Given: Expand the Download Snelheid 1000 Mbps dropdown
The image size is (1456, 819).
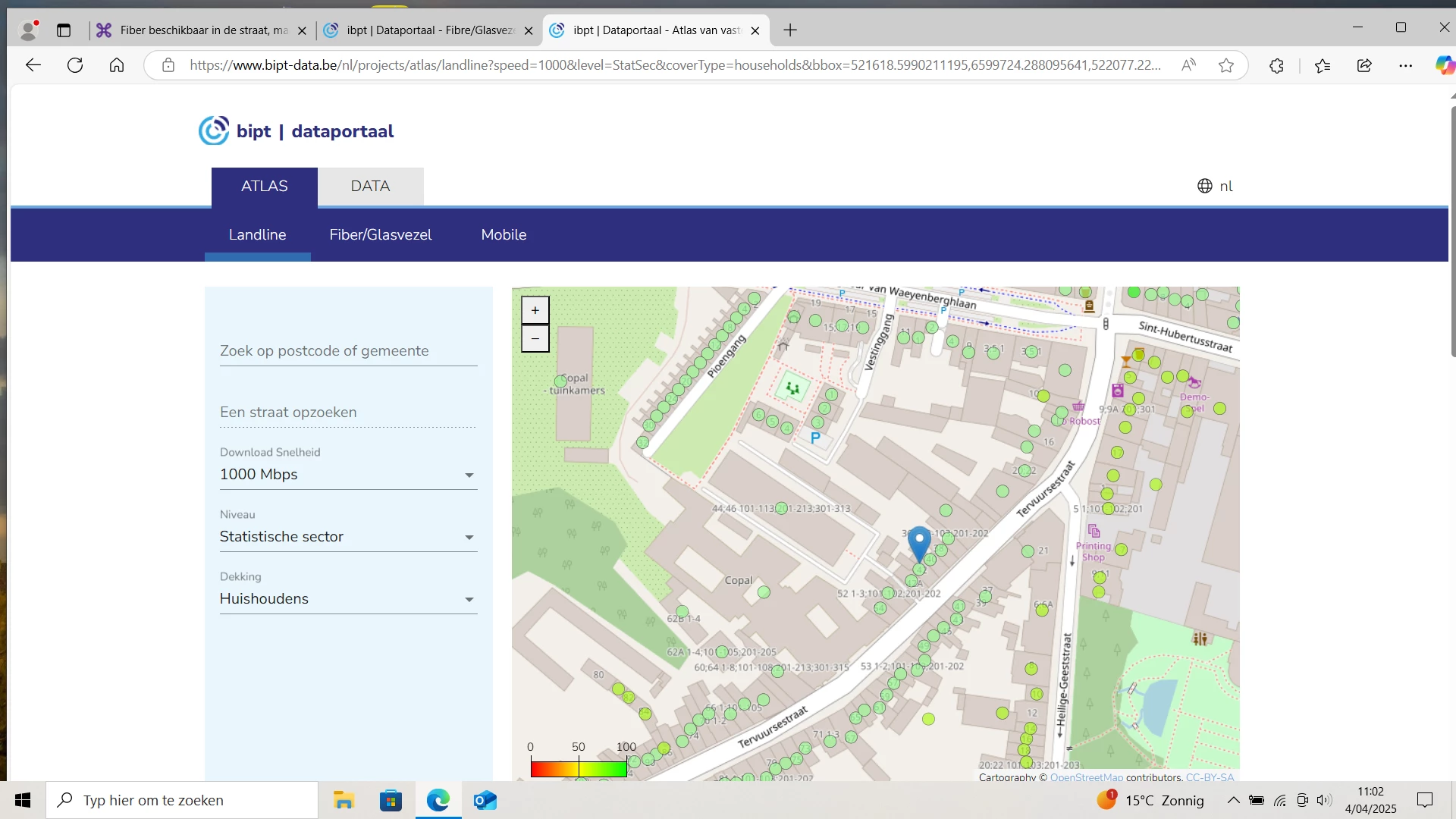Looking at the screenshot, I should click(x=348, y=475).
